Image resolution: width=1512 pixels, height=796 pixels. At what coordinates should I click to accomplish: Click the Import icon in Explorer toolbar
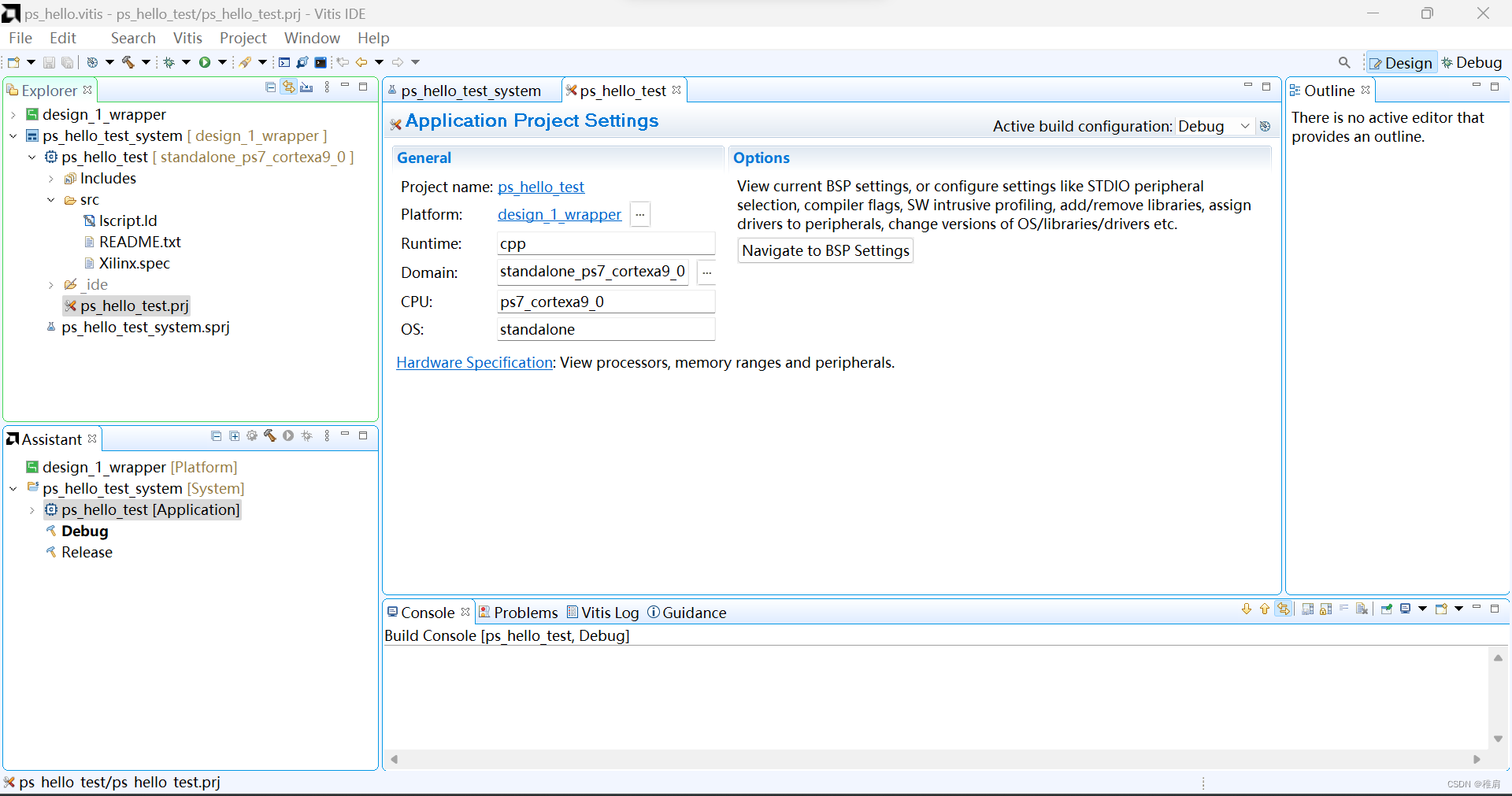pyautogui.click(x=307, y=87)
